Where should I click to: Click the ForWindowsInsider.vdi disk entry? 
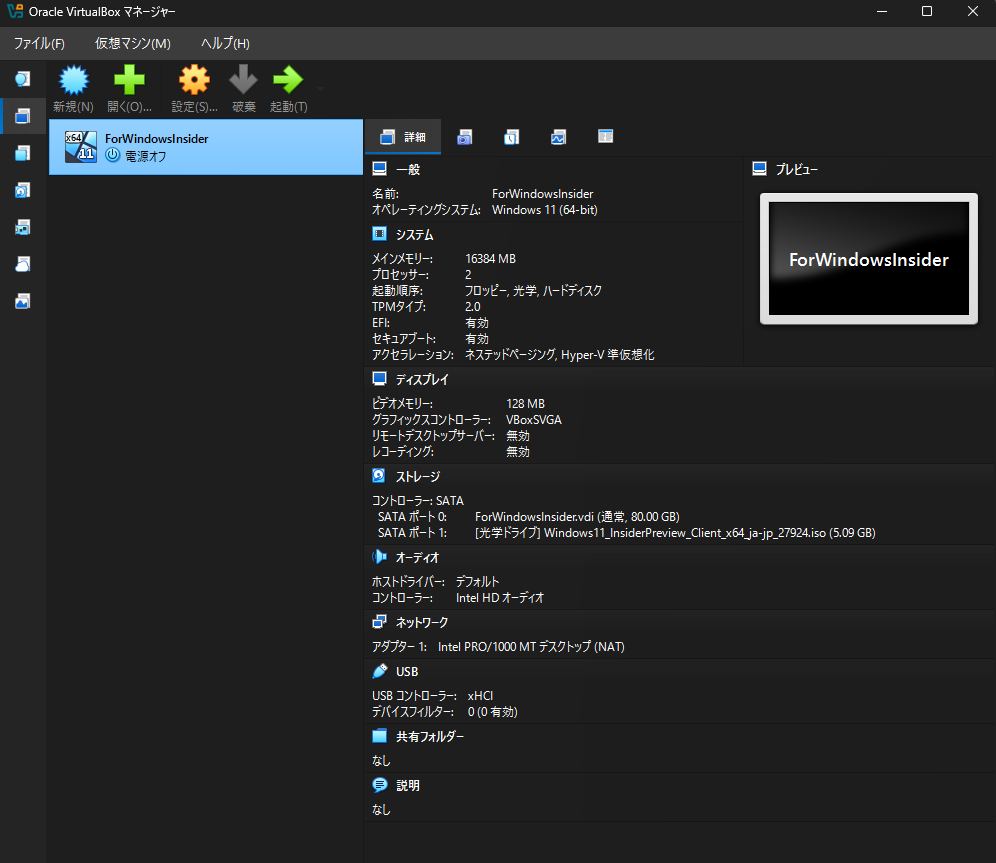(x=577, y=517)
